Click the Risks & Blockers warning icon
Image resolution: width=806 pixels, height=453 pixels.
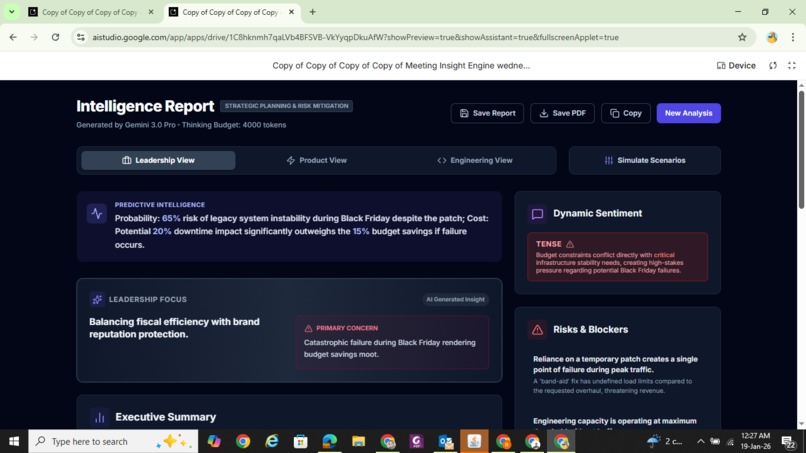pyautogui.click(x=537, y=330)
